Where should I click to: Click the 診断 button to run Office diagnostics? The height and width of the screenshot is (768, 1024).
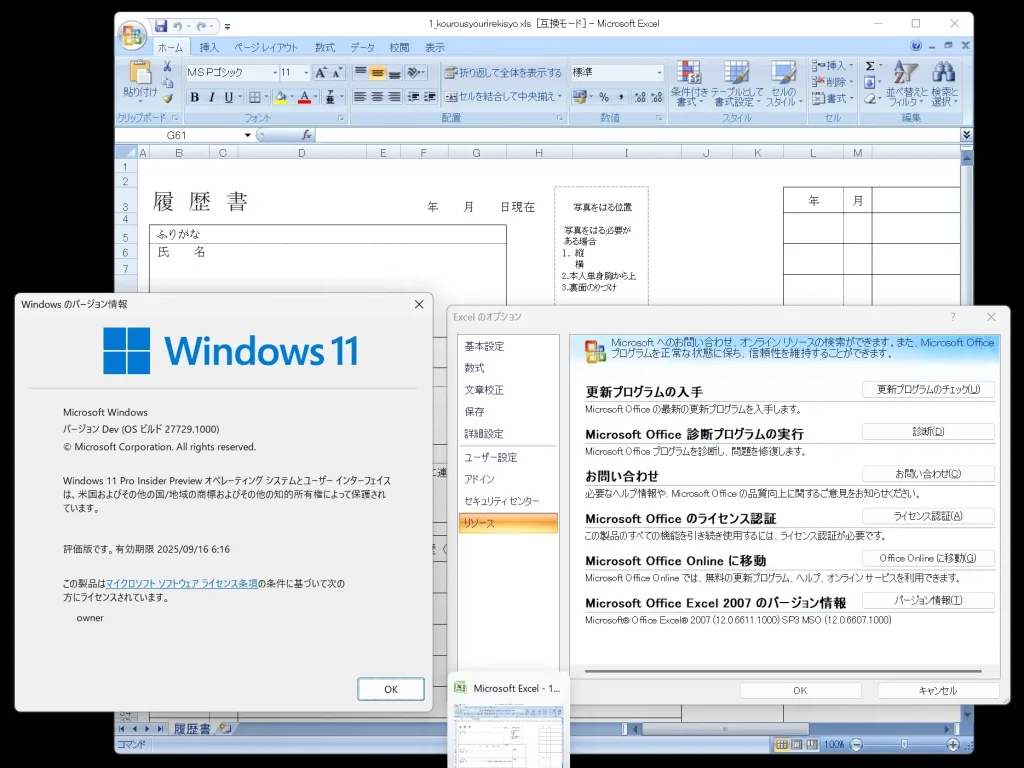[x=928, y=431]
